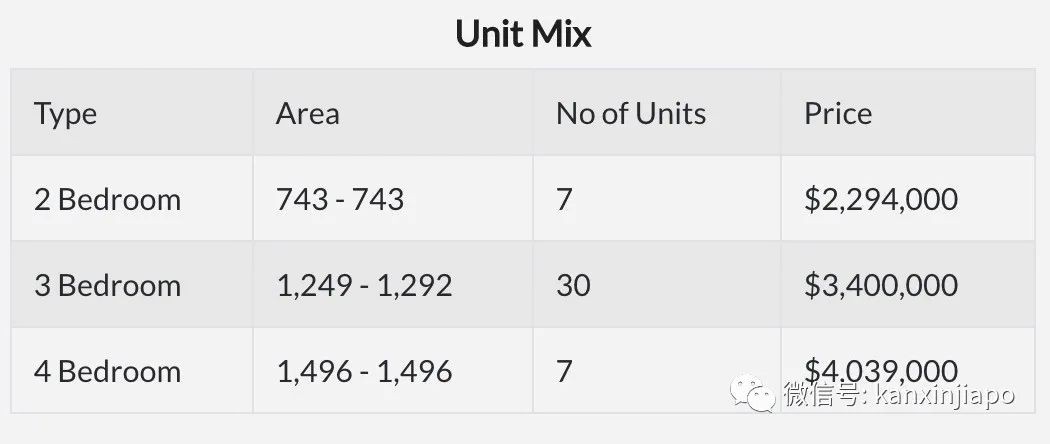Click the $3,400,000 price cell
This screenshot has width=1050, height=444.
[881, 285]
